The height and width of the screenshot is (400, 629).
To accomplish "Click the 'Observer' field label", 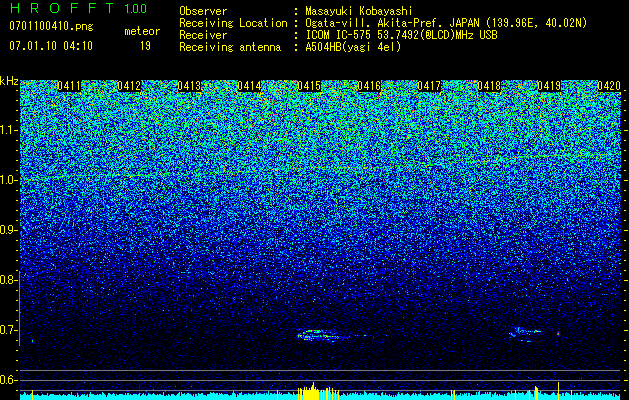I will coord(203,11).
